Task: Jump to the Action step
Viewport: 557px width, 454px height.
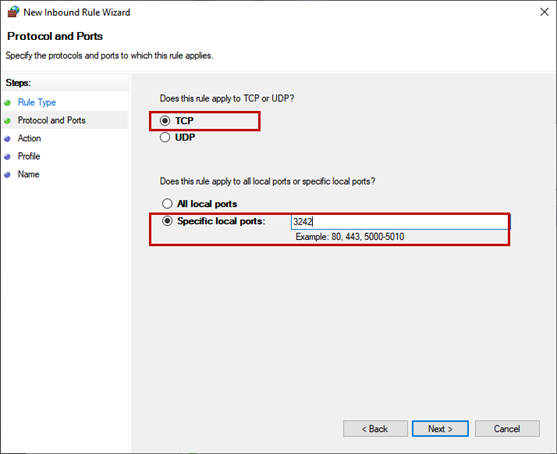Action: (29, 138)
